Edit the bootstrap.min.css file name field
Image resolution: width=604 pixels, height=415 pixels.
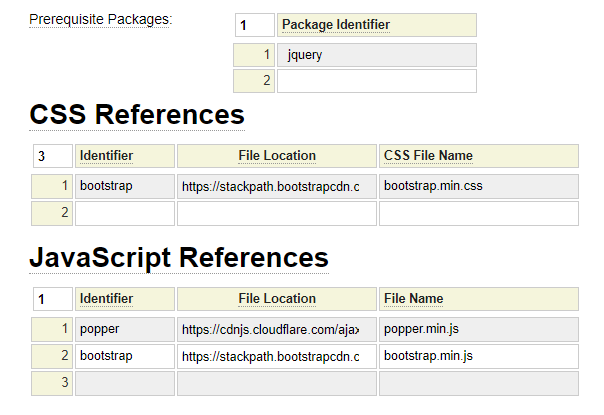478,186
